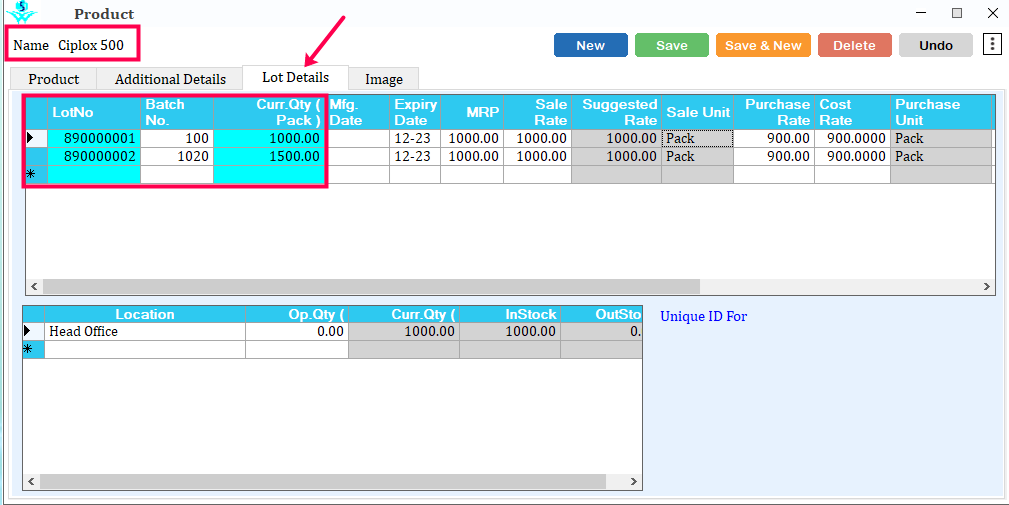Click the MRP column header
Viewport: 1009px width, 505px height.
click(x=472, y=112)
